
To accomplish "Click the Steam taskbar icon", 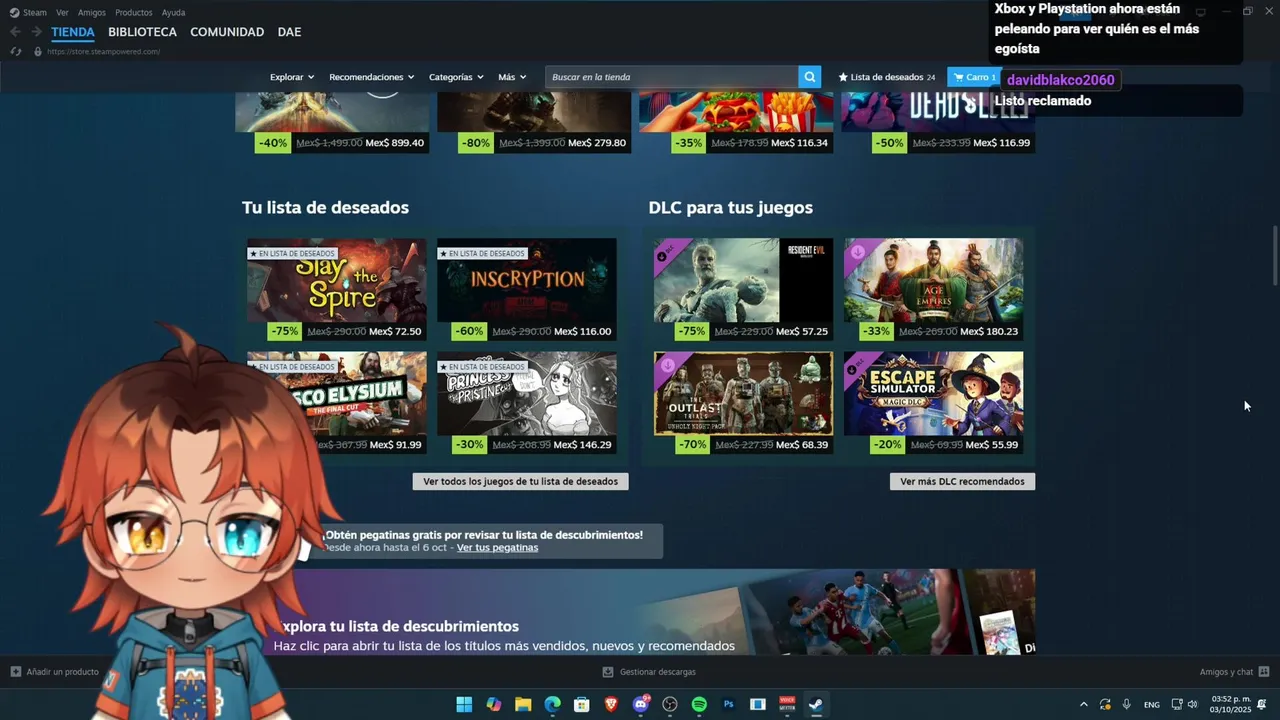I will coord(817,704).
